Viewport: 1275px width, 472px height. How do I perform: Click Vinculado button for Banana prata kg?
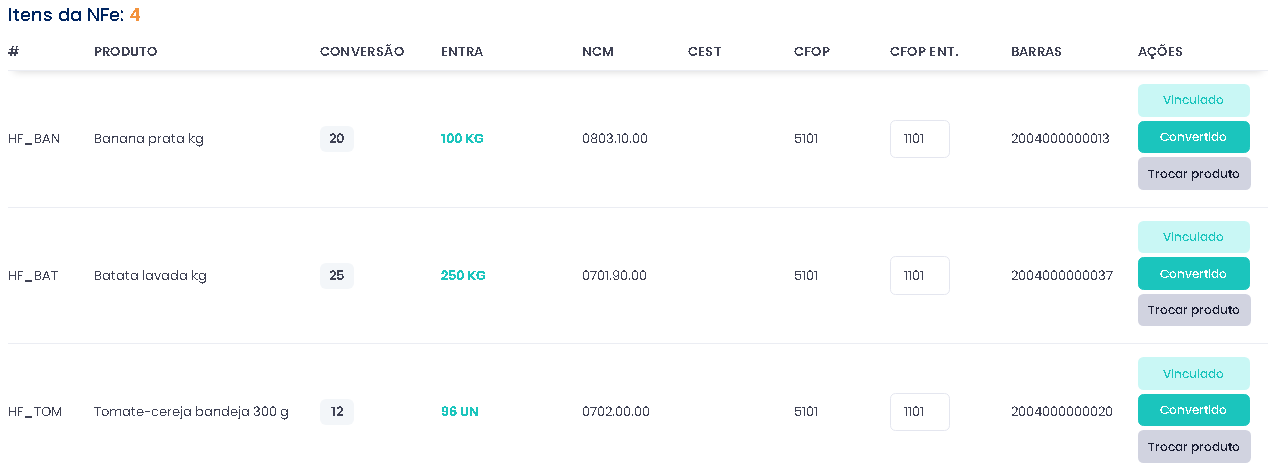coord(1193,100)
